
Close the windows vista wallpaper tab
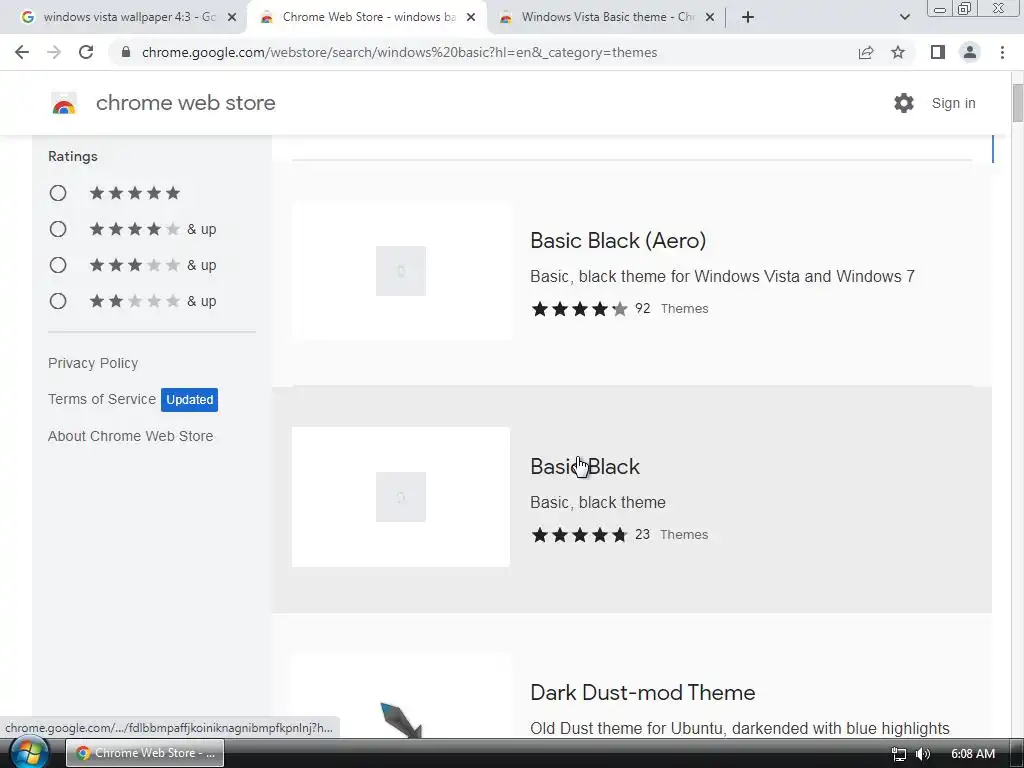pyautogui.click(x=232, y=18)
